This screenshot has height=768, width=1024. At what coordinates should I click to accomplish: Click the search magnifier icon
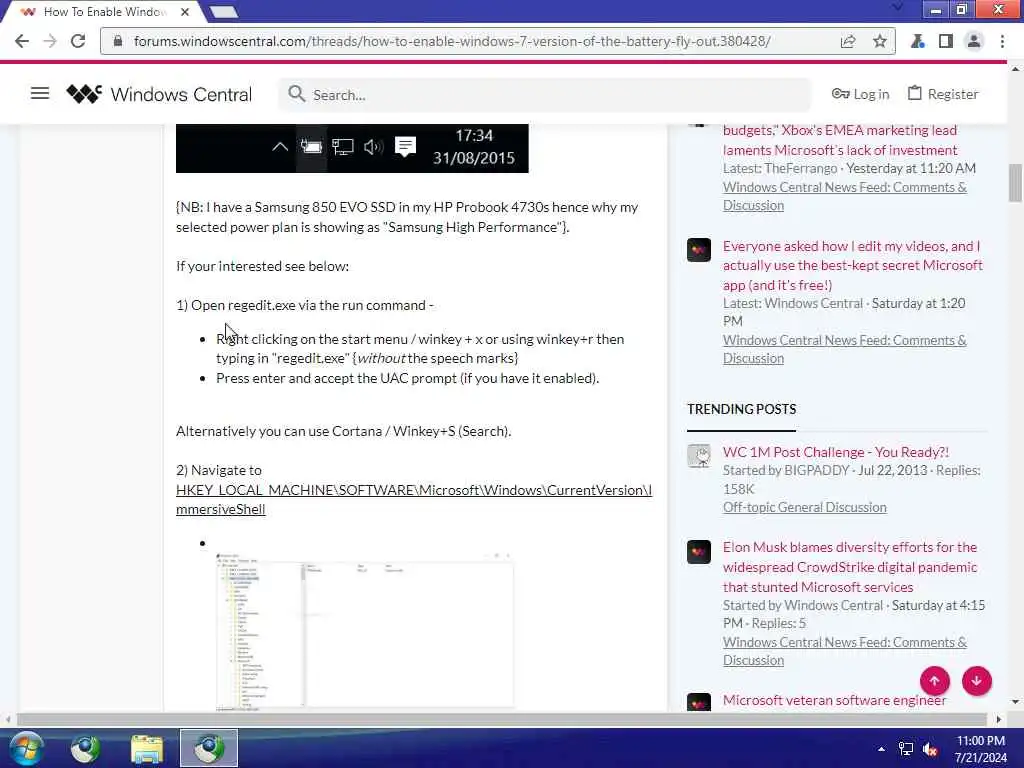[x=296, y=94]
